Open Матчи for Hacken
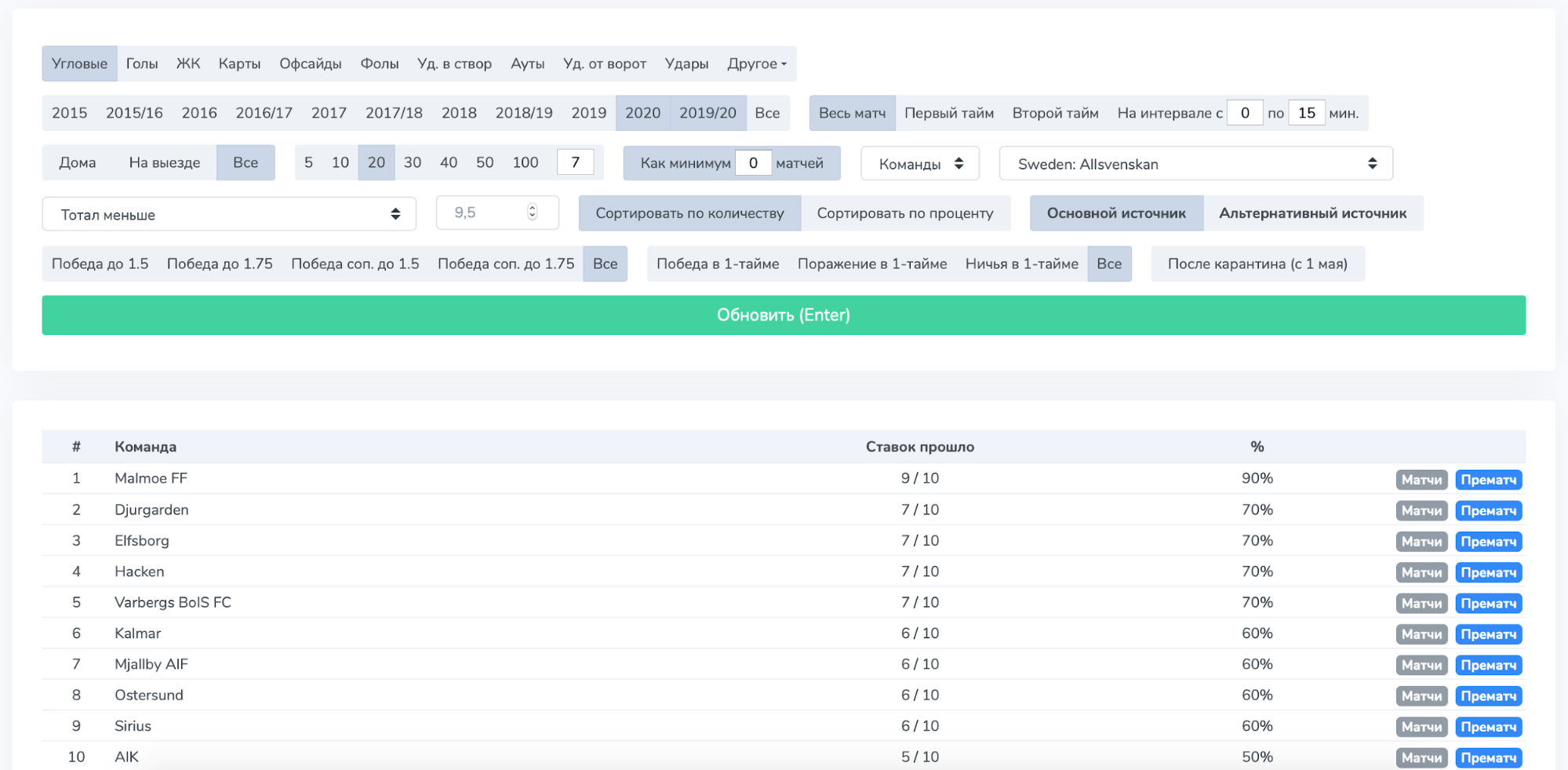Viewport: 1568px width, 770px height. (x=1421, y=572)
